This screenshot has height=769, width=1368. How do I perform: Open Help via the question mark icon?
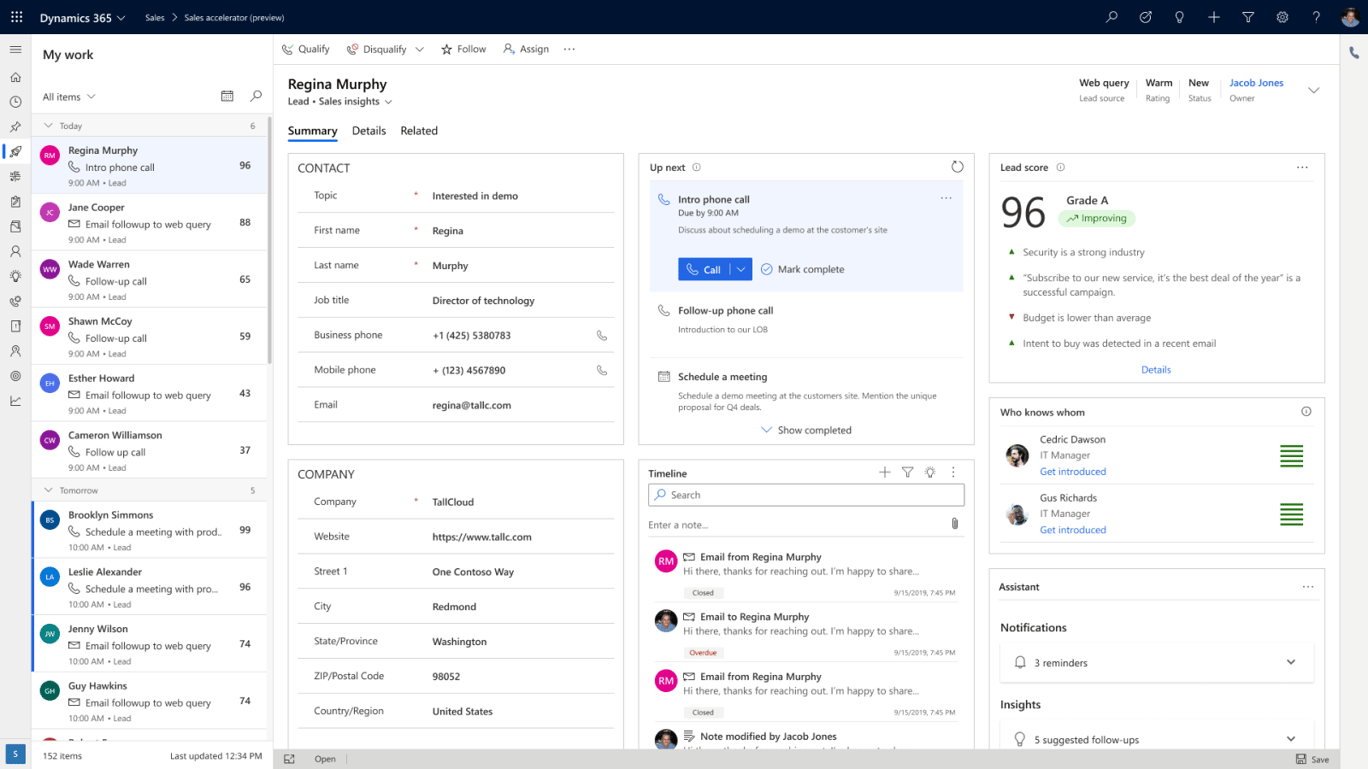(x=1315, y=17)
